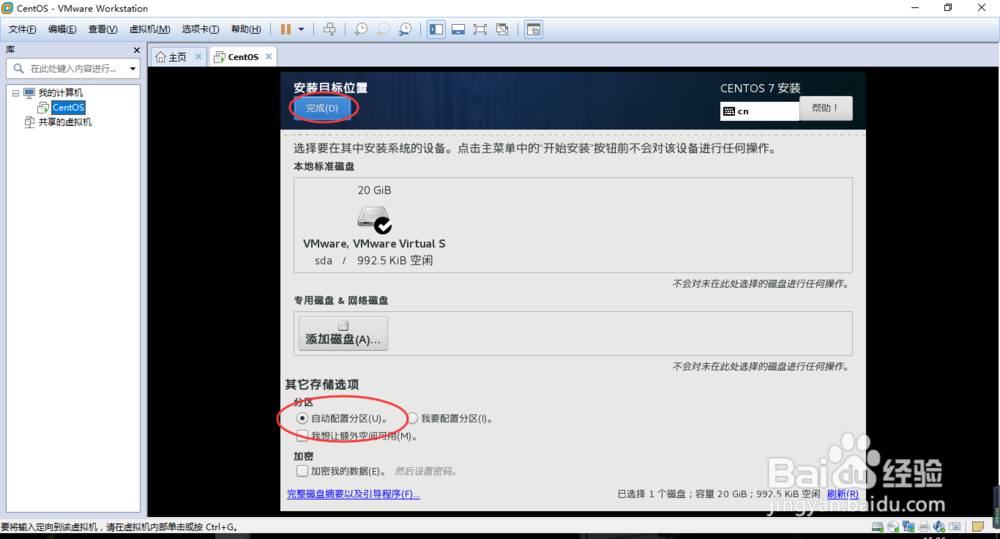Select the 我要配置分区(I) radio button
1000x539 pixels.
point(413,418)
